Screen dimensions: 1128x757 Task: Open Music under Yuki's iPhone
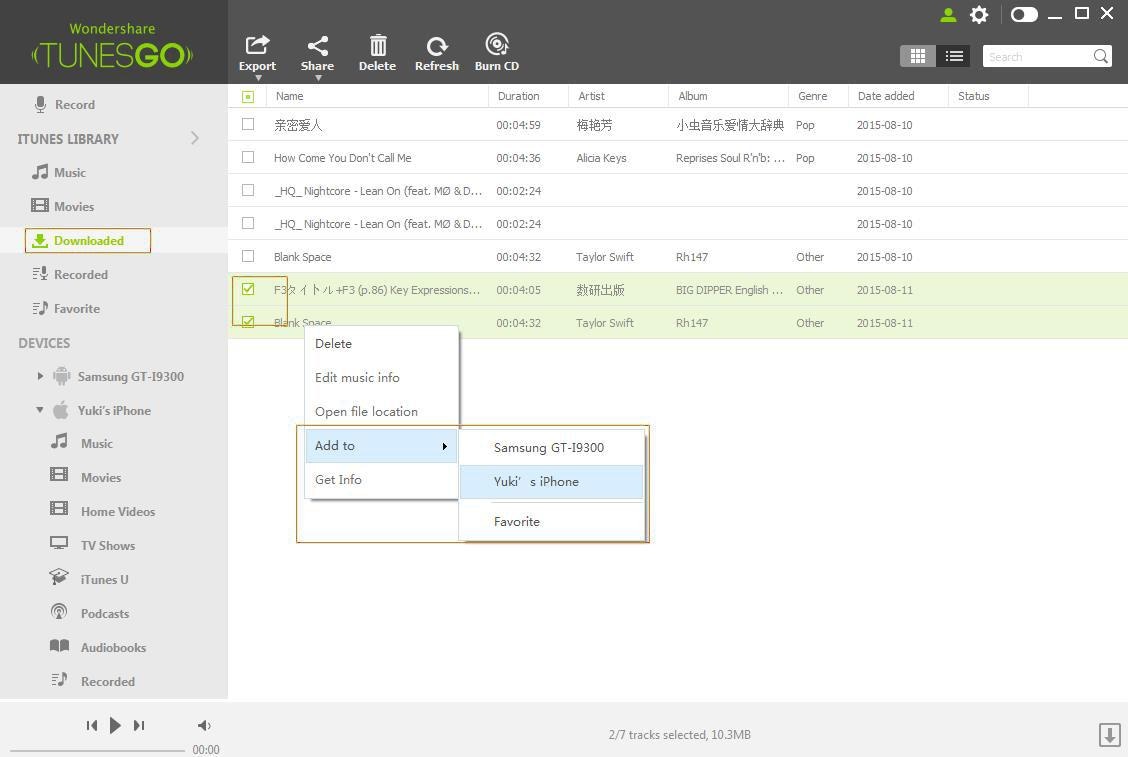pyautogui.click(x=82, y=443)
